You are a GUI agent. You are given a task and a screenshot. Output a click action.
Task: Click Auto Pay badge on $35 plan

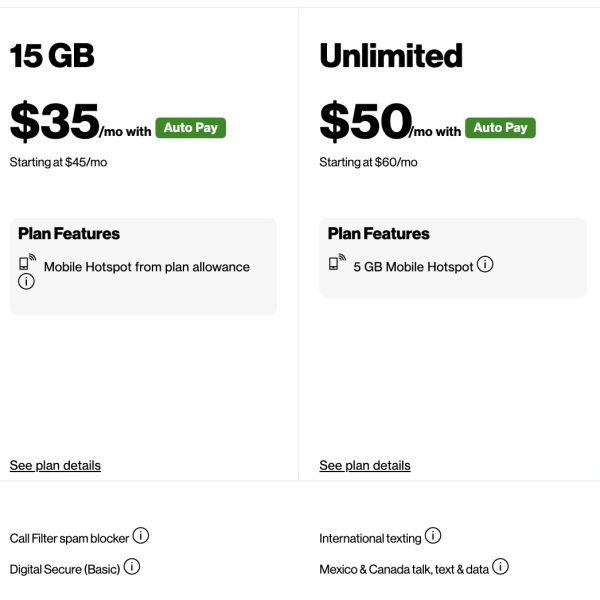[x=190, y=128]
